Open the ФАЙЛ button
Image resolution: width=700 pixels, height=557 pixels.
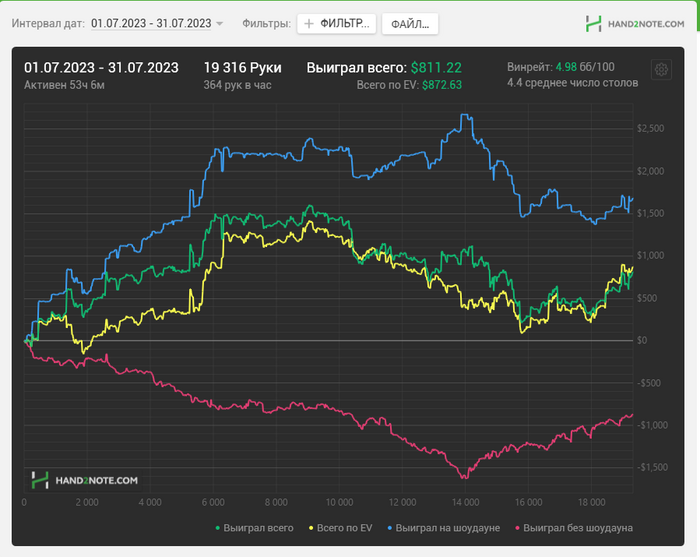pyautogui.click(x=410, y=24)
